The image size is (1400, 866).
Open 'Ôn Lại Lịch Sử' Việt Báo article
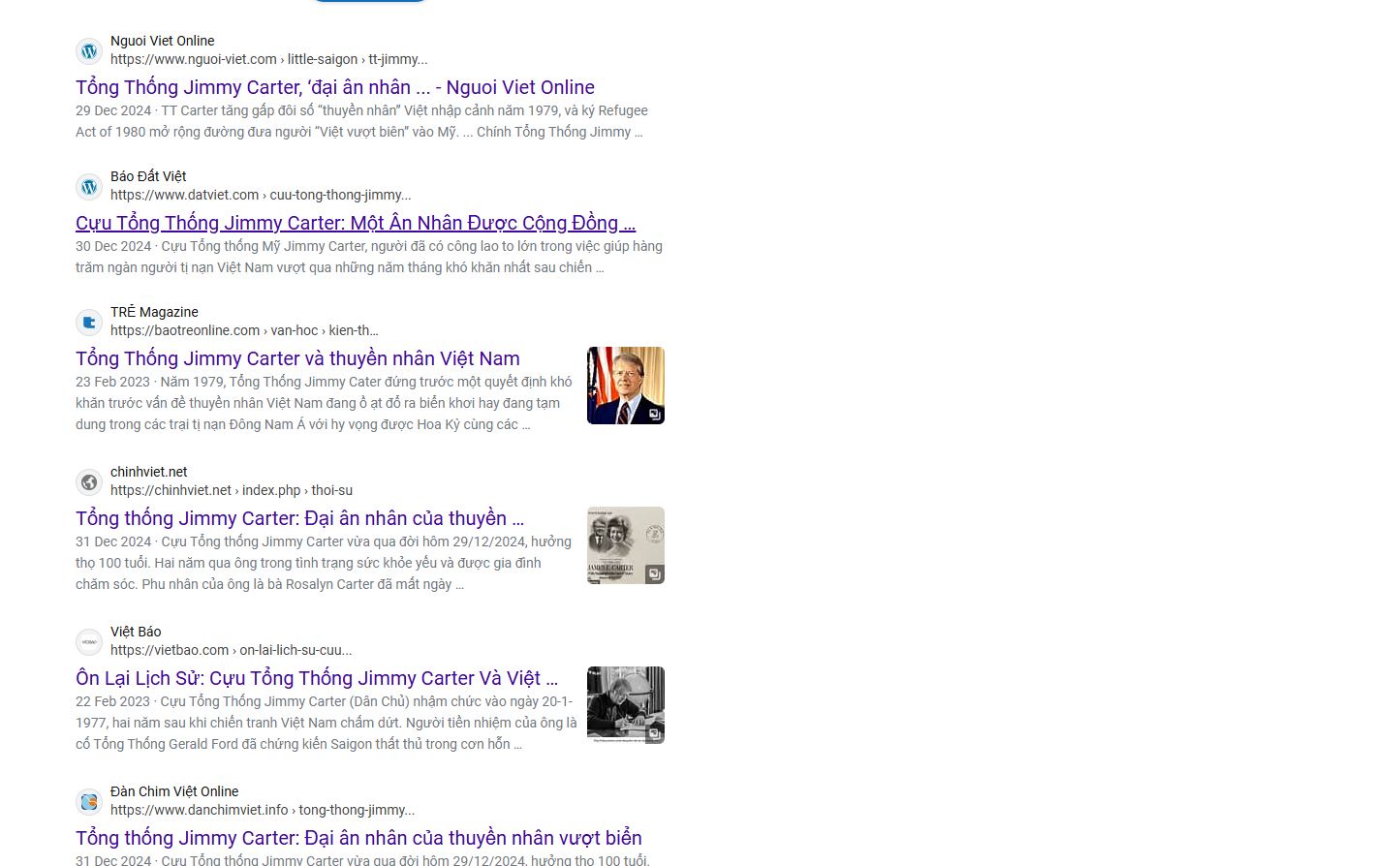[x=316, y=679]
